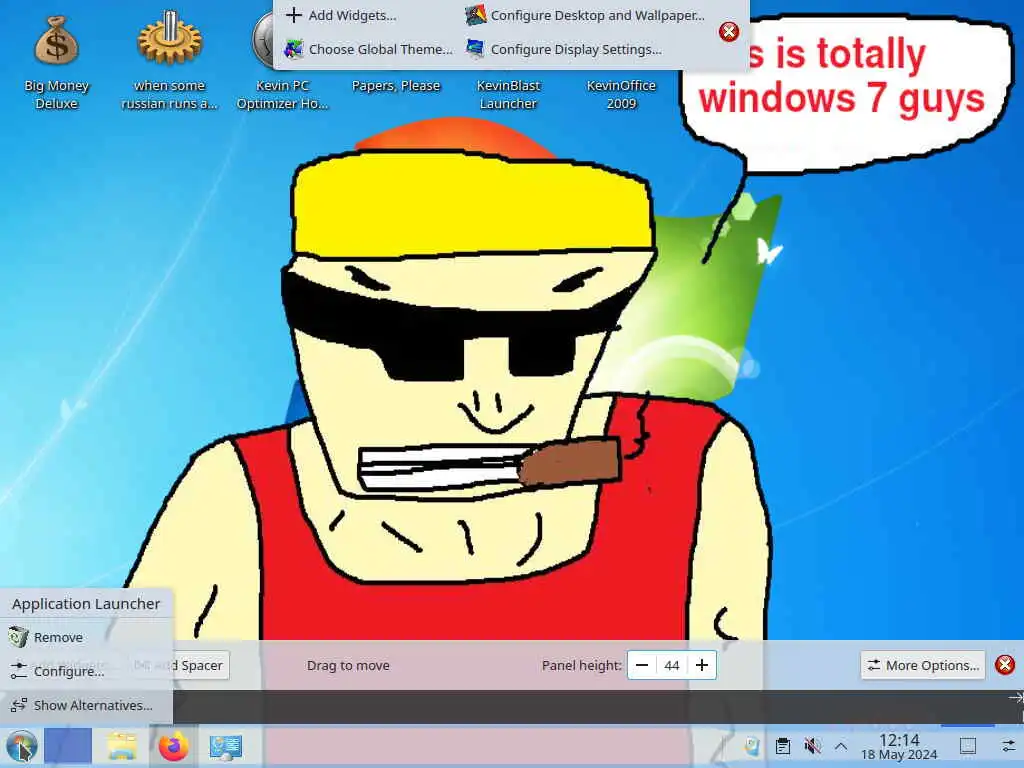Select the KevinBlast Launcher desktop label
1024x768 pixels.
point(508,94)
